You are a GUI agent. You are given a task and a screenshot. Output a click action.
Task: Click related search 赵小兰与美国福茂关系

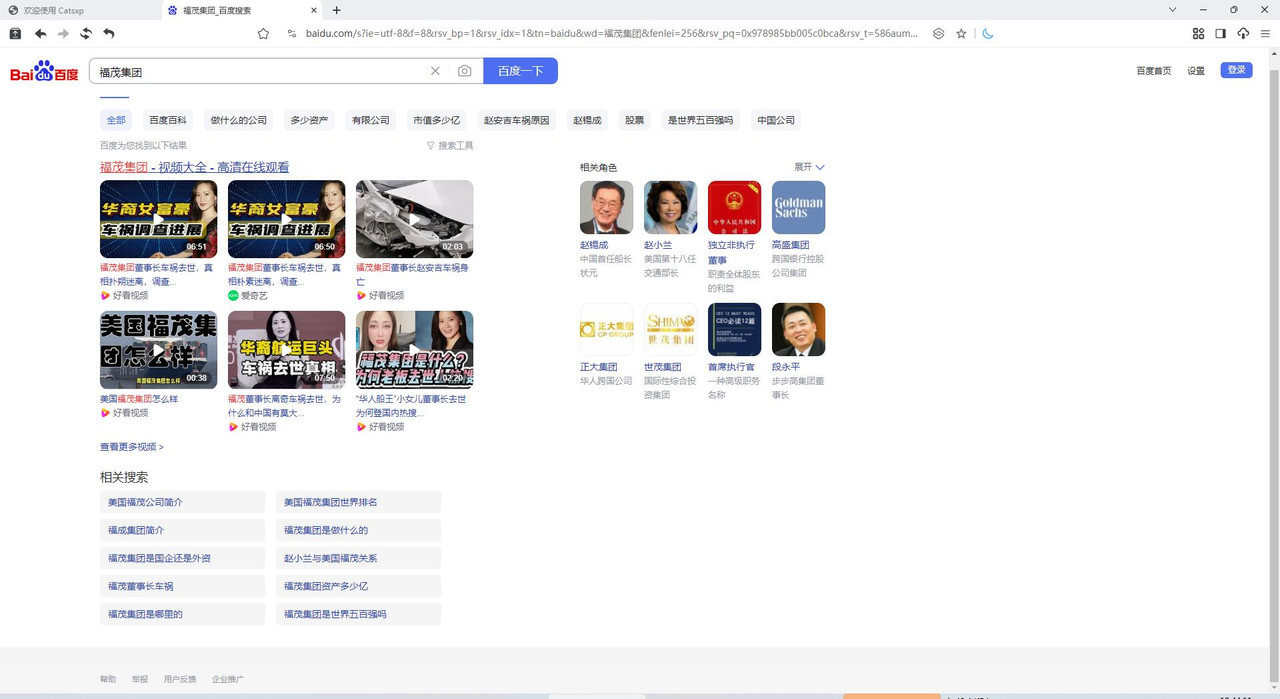point(358,558)
